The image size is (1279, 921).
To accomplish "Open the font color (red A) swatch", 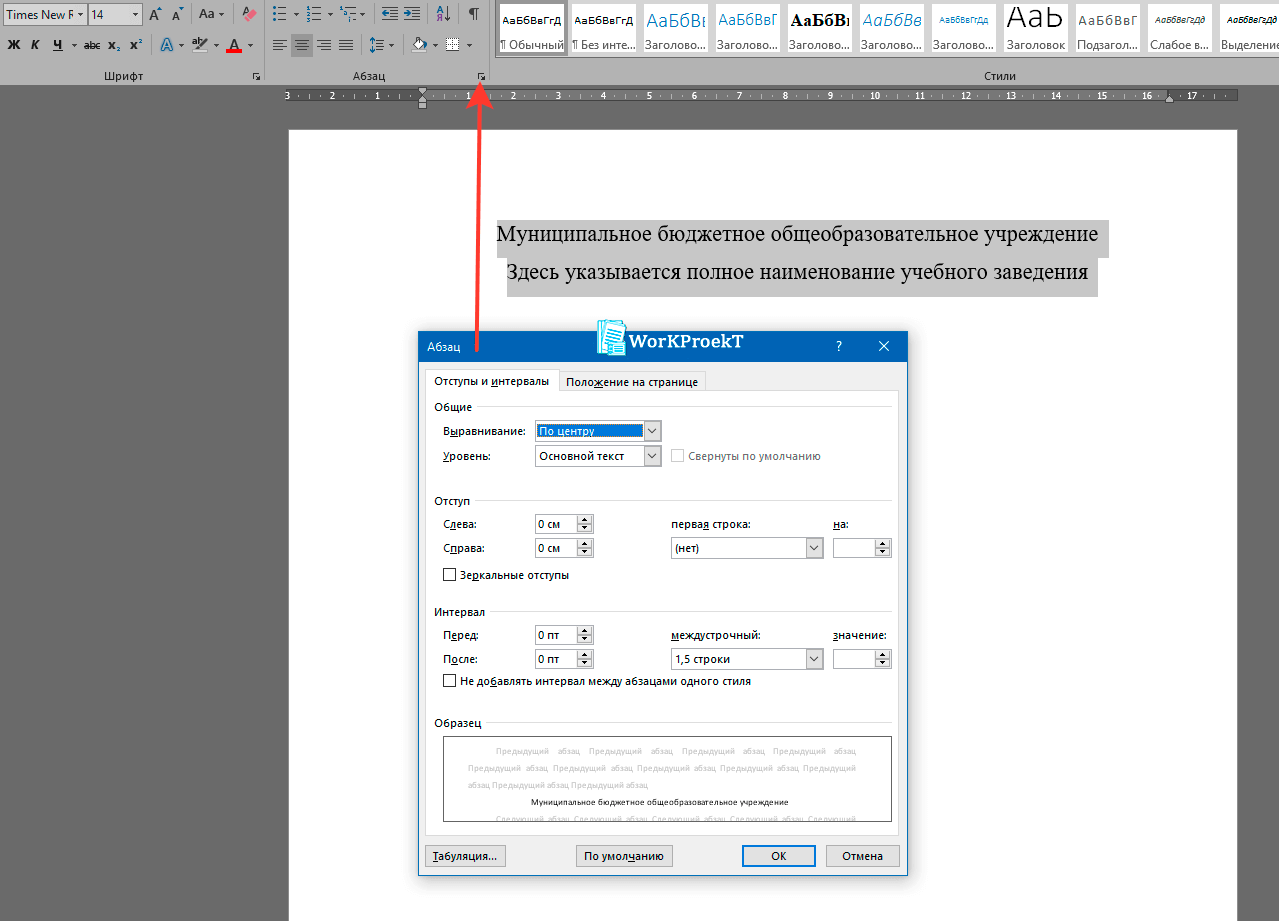I will click(234, 45).
